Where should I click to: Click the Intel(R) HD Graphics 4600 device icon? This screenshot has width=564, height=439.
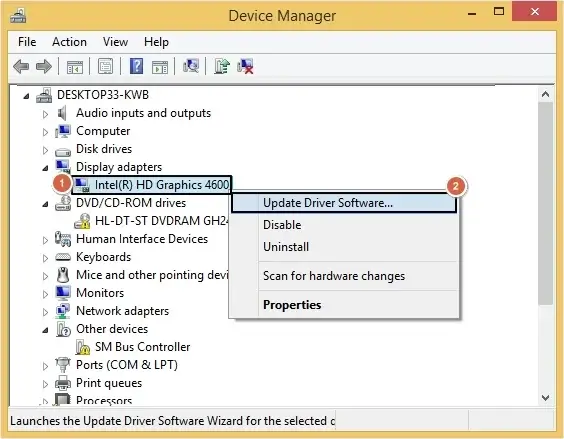click(x=82, y=185)
